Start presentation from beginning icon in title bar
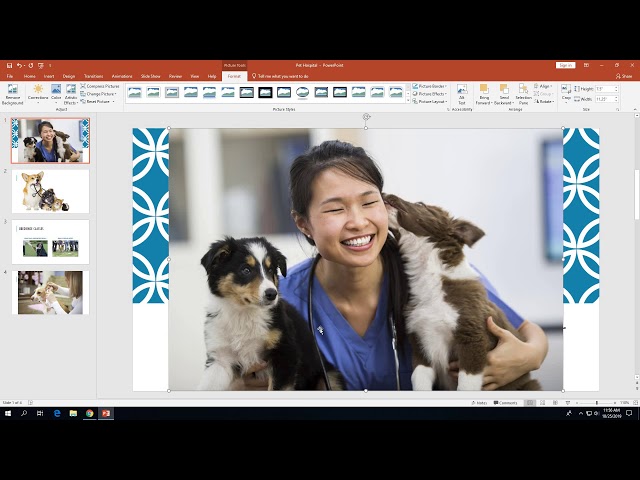Screen dimensions: 640x480 click(41, 65)
